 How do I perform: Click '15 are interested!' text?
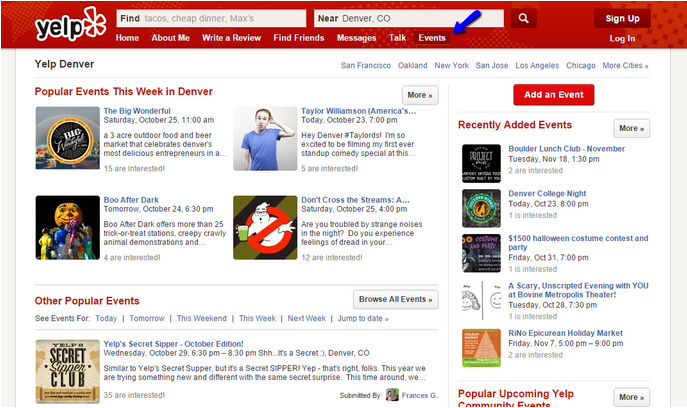click(134, 168)
